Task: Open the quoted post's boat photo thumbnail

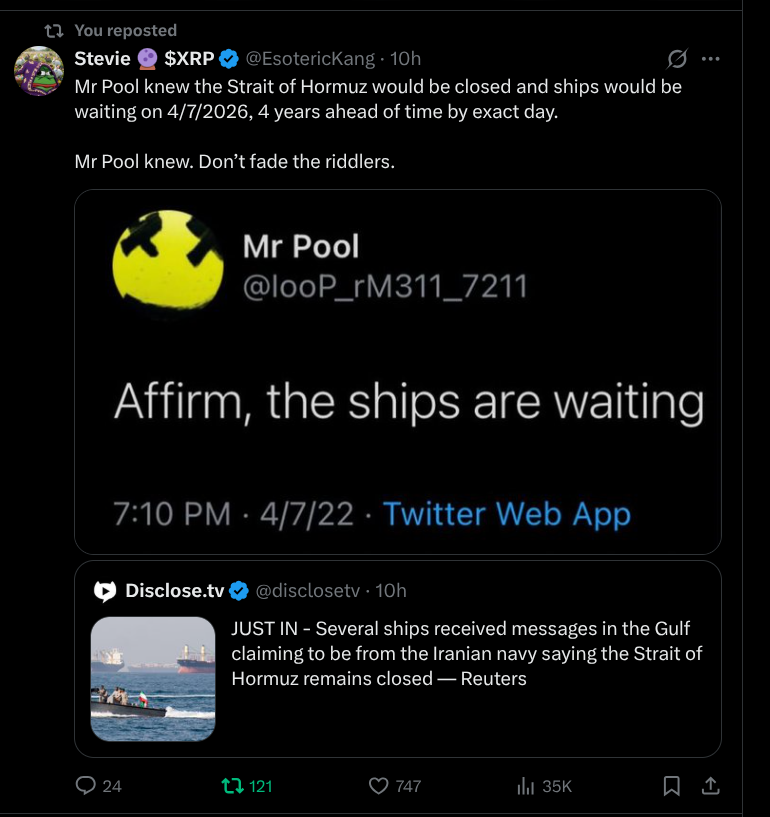Action: pos(153,678)
